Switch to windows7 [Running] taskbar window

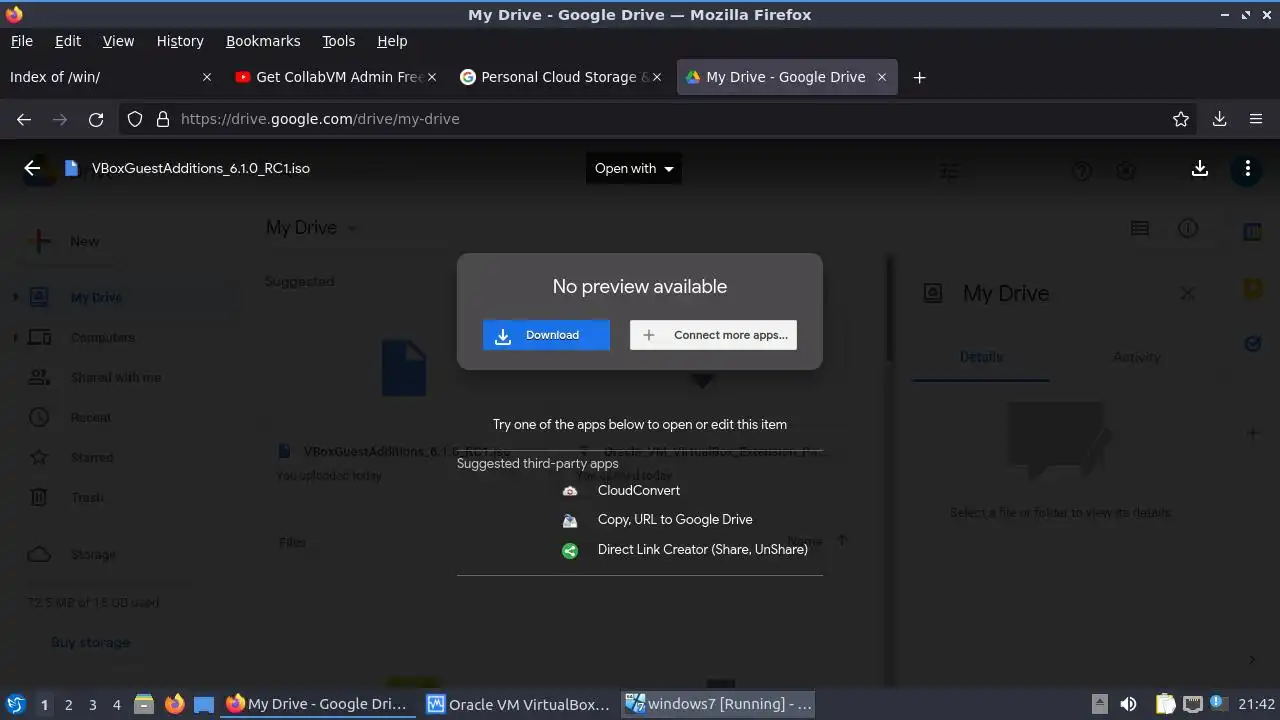719,704
